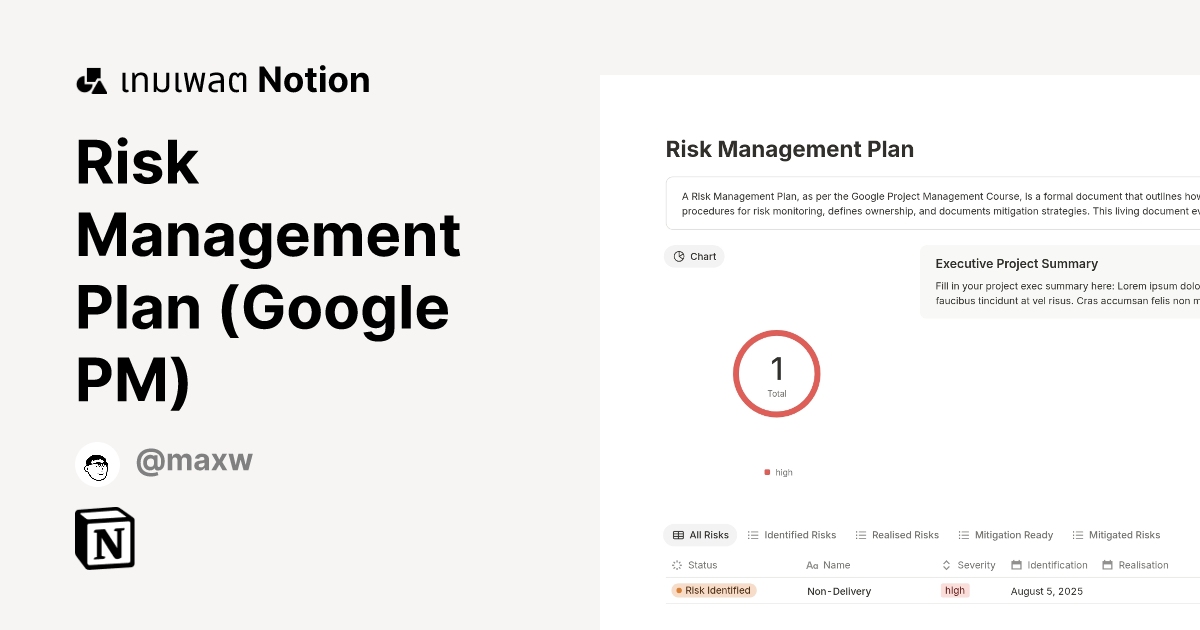The height and width of the screenshot is (630, 1200).
Task: Click the red high legend swatch
Action: coord(767,472)
